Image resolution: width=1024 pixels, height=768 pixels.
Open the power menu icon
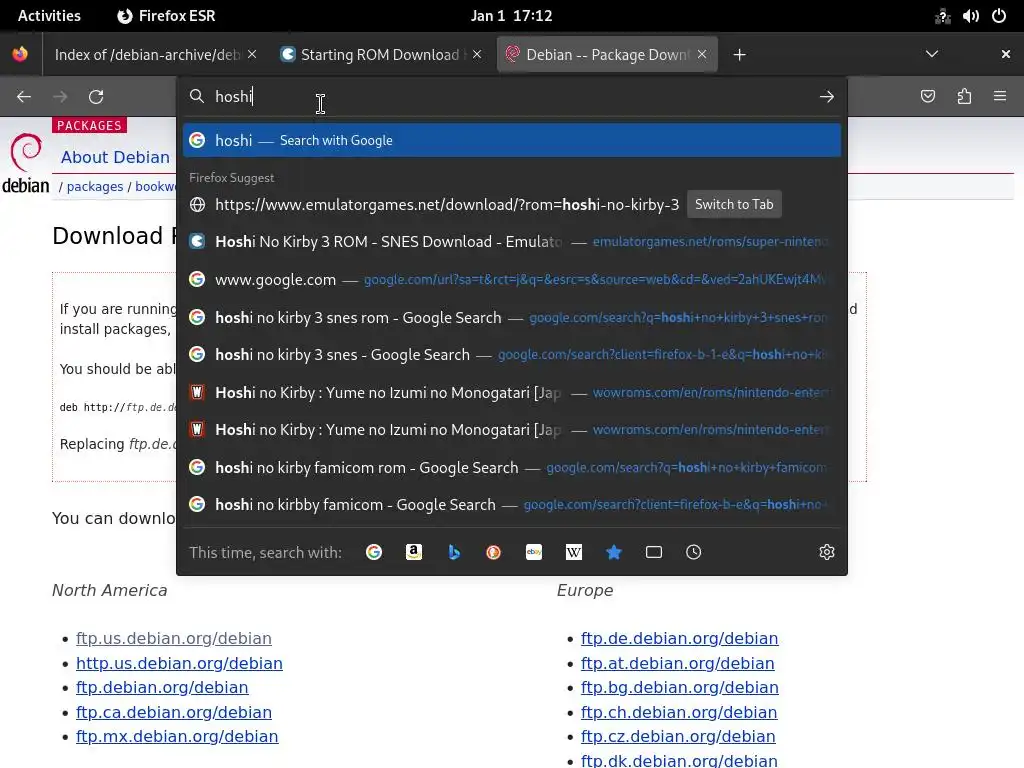[x=999, y=16]
